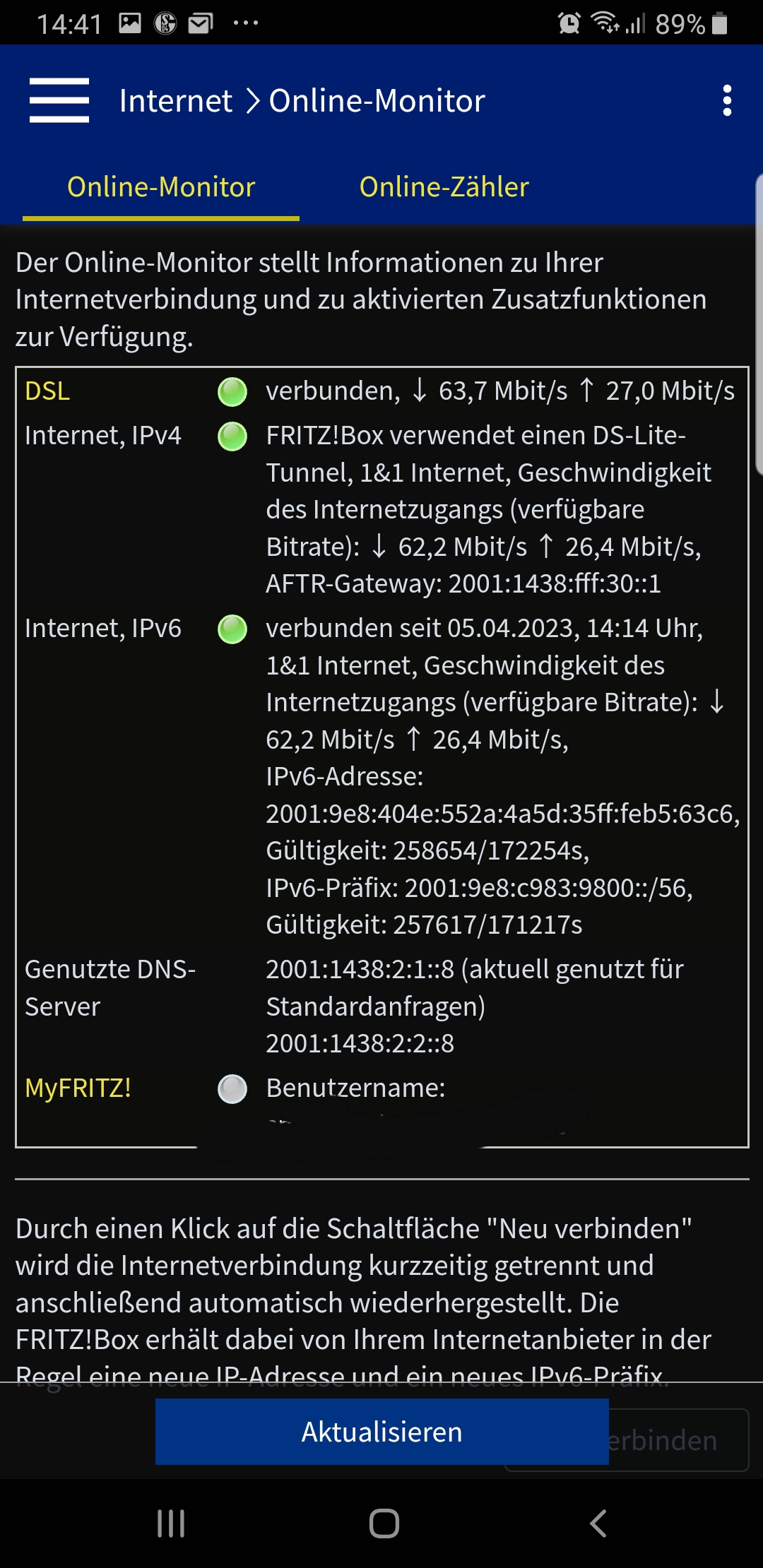Tap the breadcrumb chevron after Internet

(252, 101)
